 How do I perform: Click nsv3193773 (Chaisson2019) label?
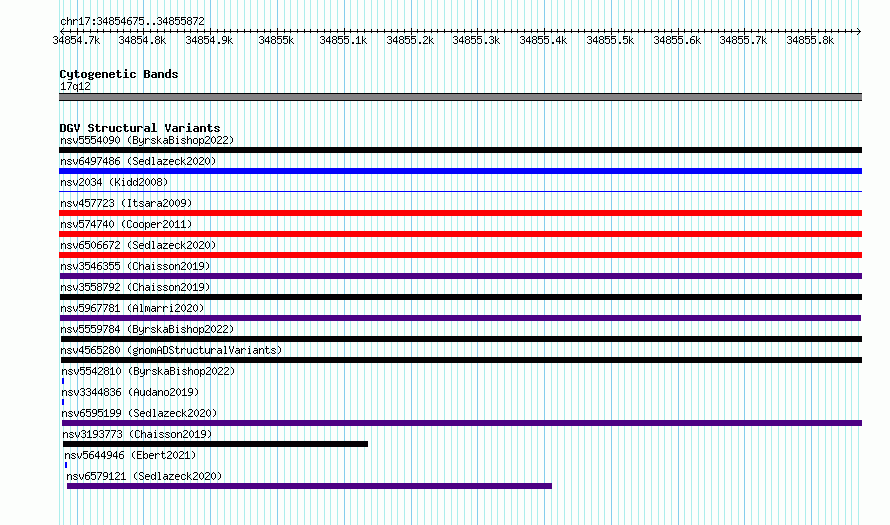(137, 434)
